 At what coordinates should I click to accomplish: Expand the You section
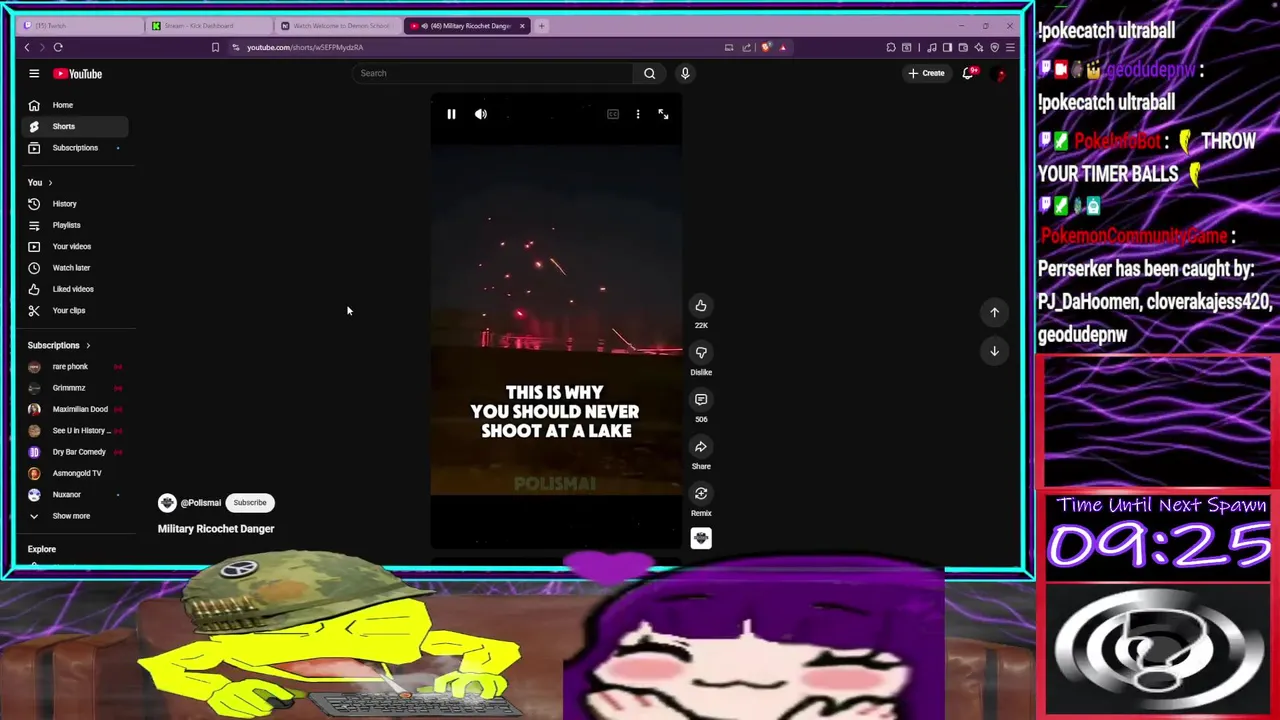[40, 183]
